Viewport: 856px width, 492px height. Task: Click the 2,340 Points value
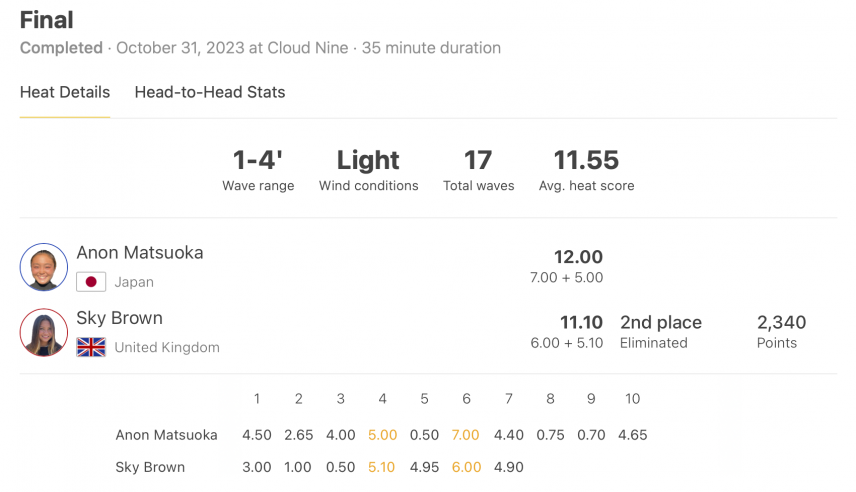click(x=781, y=322)
